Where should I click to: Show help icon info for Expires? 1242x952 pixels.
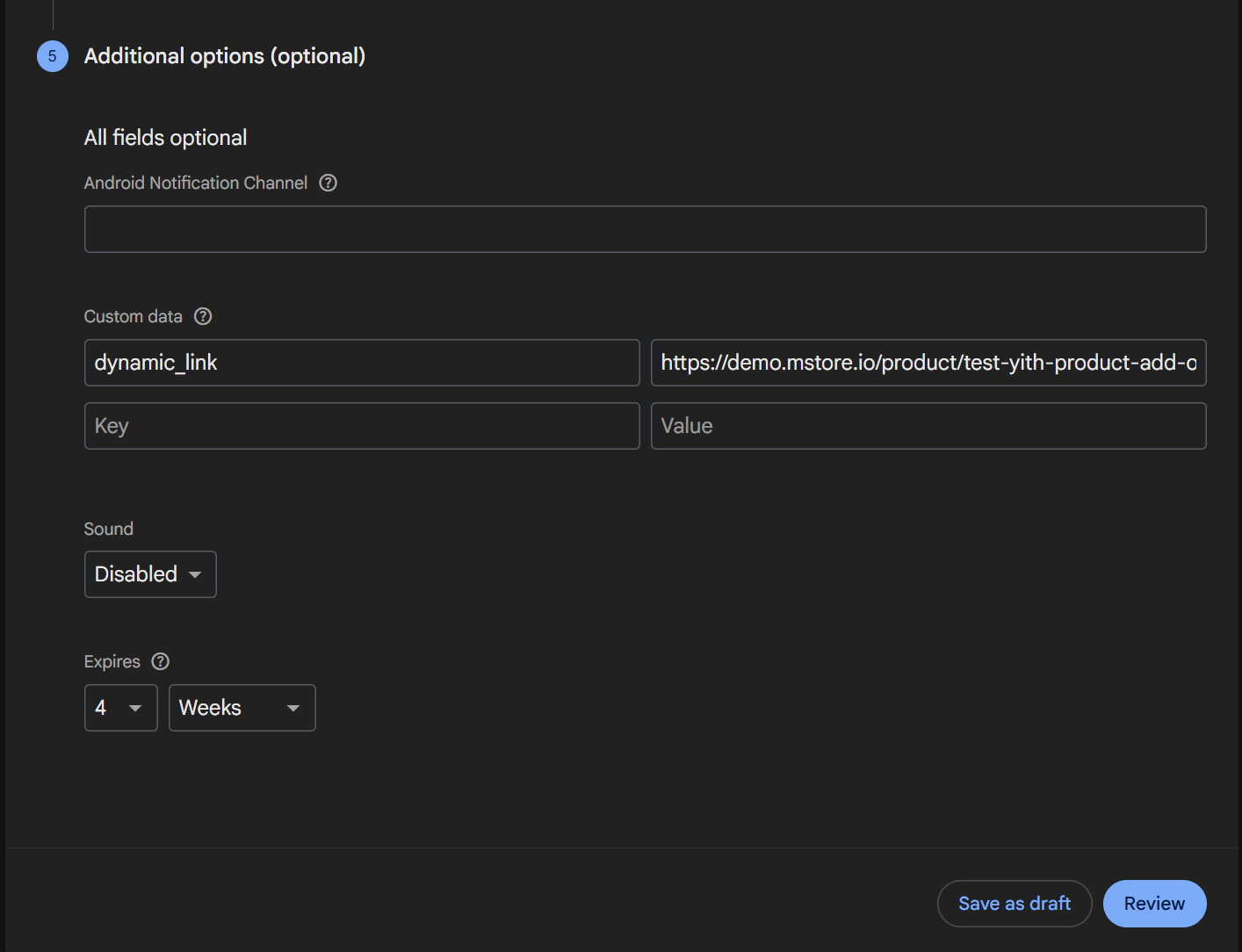pyautogui.click(x=160, y=661)
